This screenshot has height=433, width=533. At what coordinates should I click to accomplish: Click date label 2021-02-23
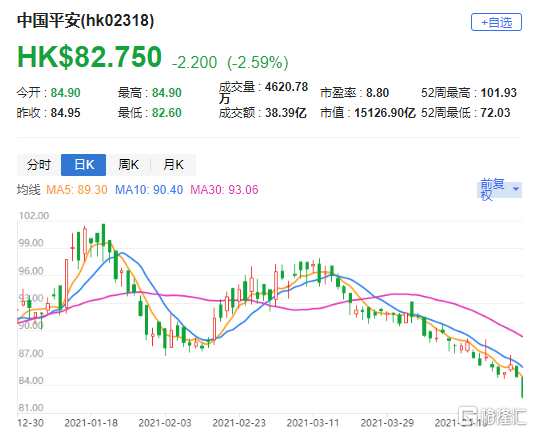(x=239, y=423)
